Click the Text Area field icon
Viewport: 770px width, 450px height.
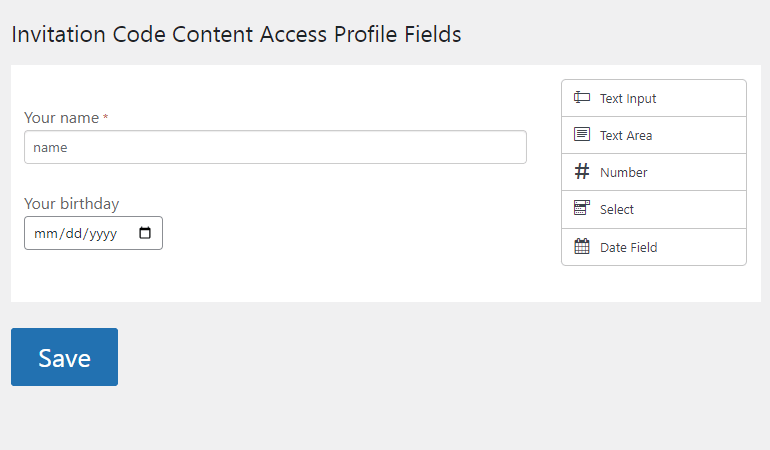pos(582,135)
